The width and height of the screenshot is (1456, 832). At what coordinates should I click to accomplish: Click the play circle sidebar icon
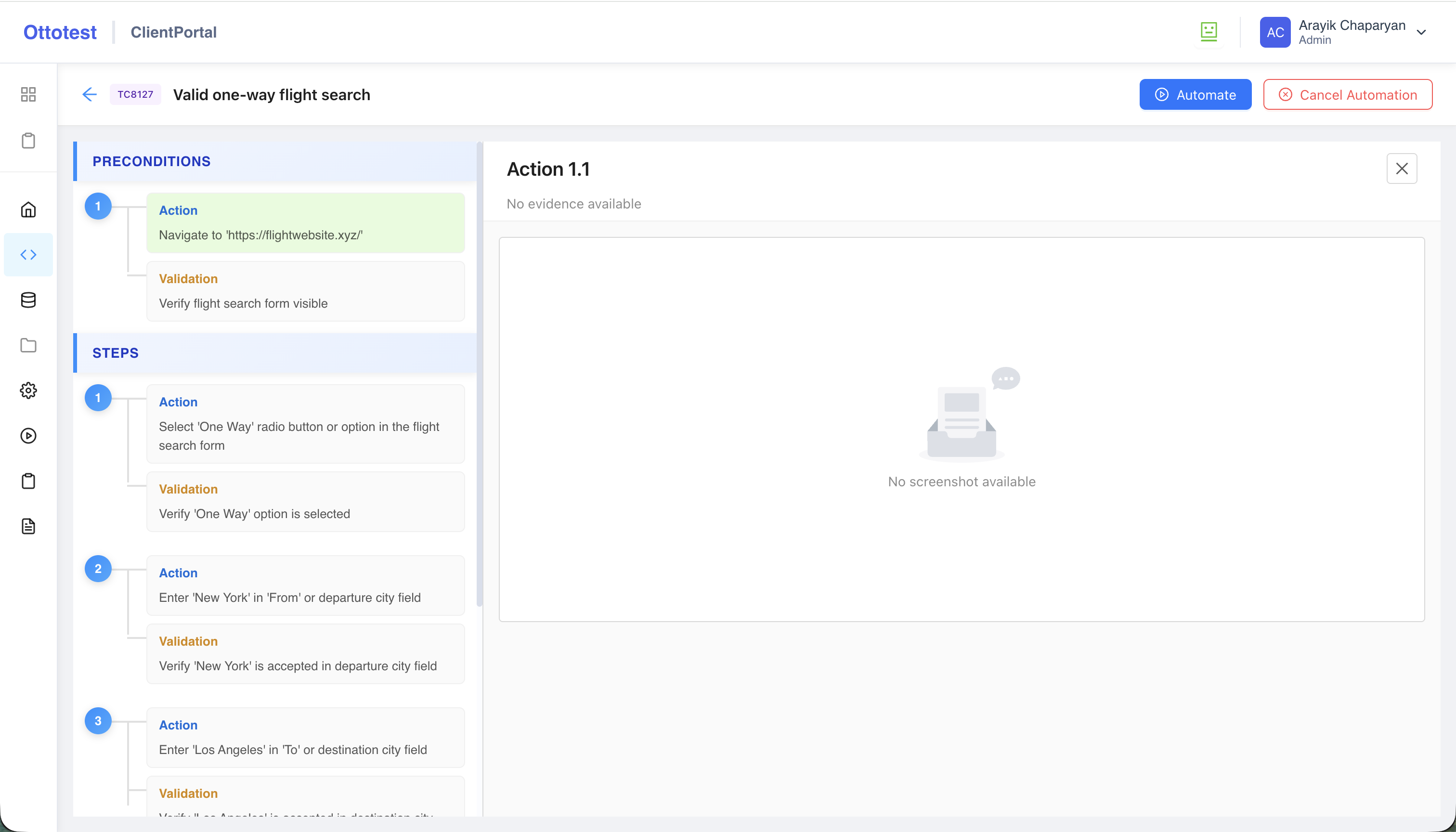click(x=28, y=436)
